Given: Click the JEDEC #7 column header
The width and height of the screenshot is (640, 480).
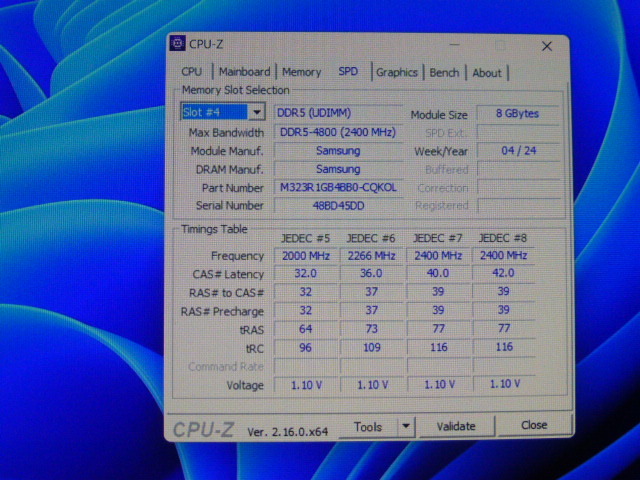Looking at the screenshot, I should pos(438,238).
